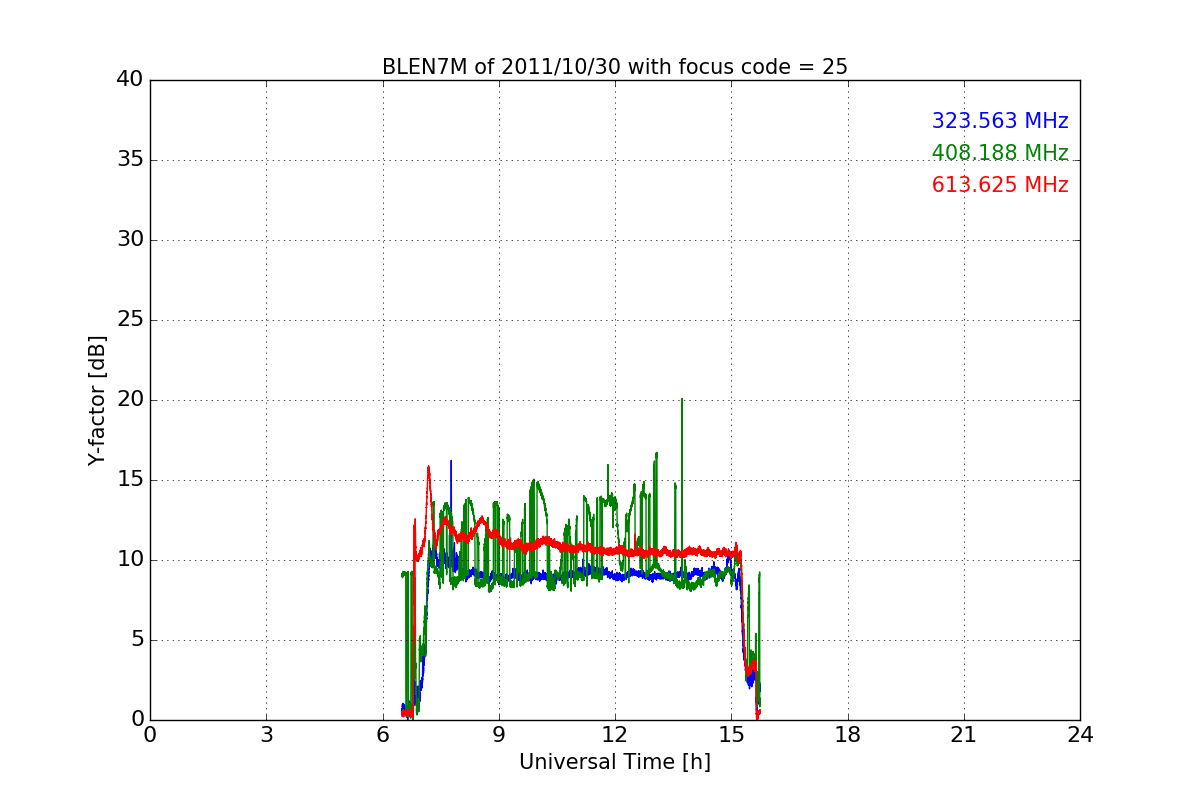Click y-axis tick label 30

[x=130, y=240]
